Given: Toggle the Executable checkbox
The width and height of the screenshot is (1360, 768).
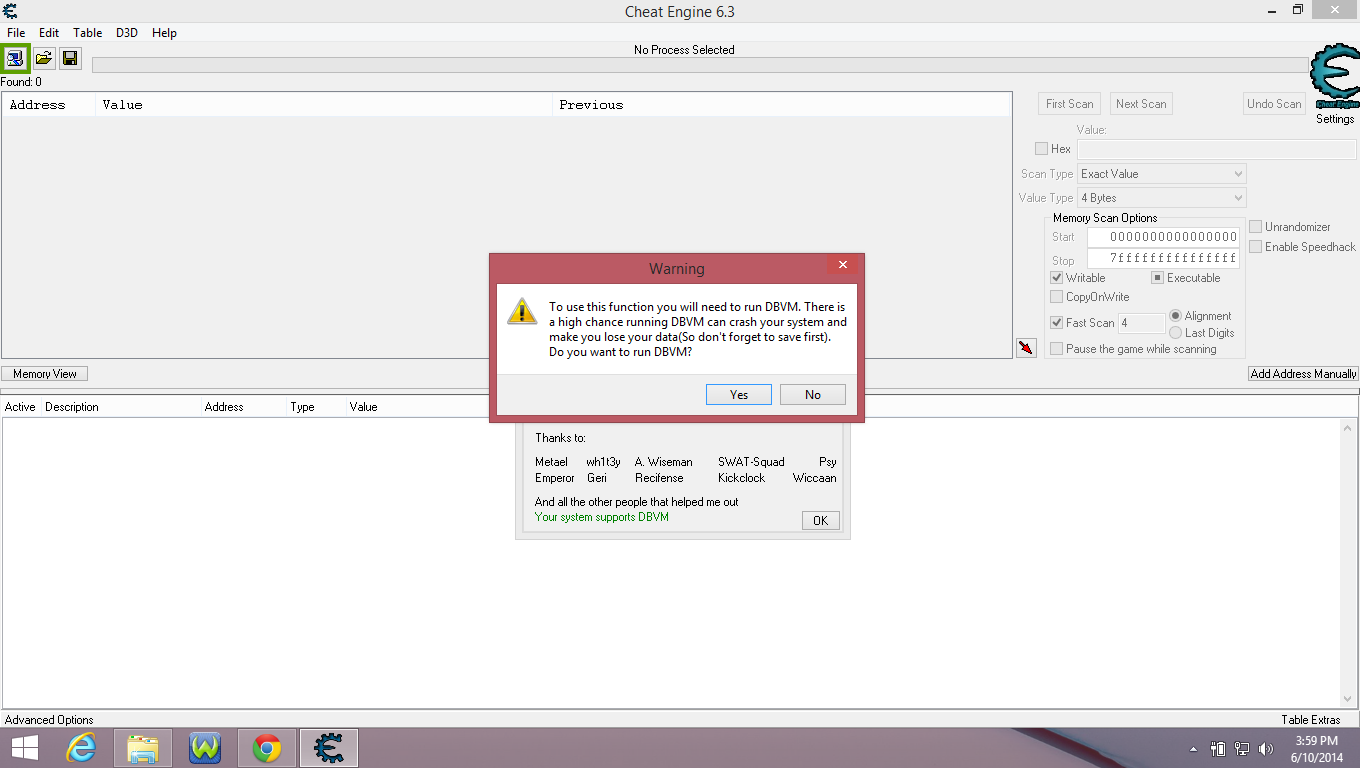Looking at the screenshot, I should 1157,278.
